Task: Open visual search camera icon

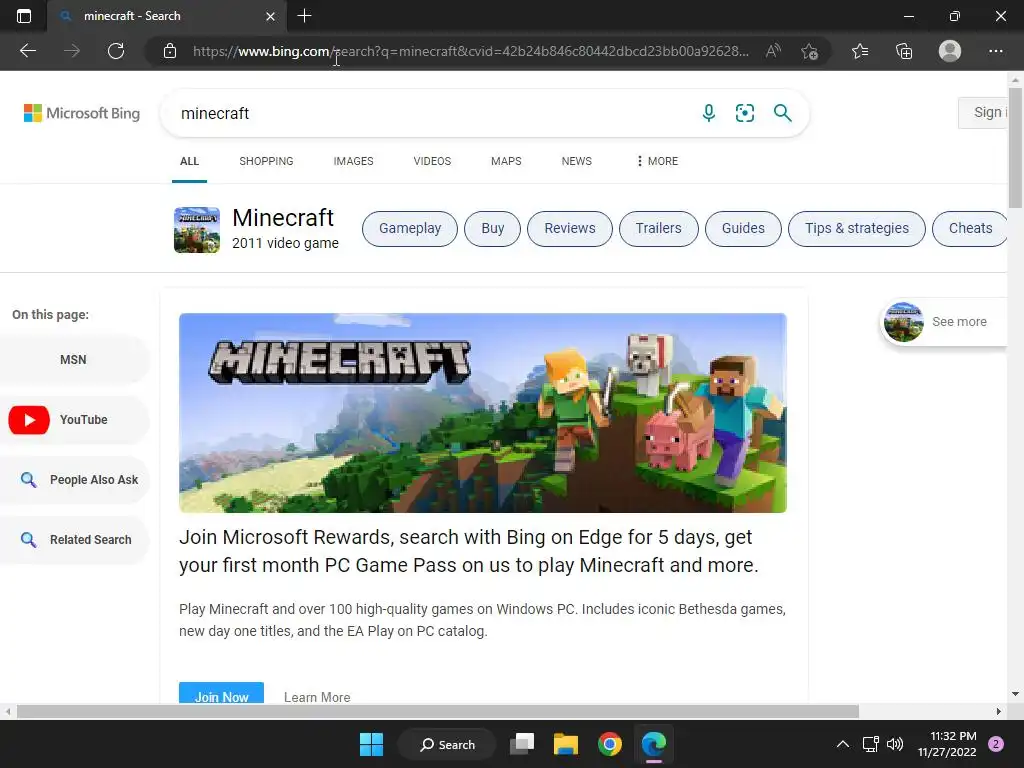Action: click(744, 113)
